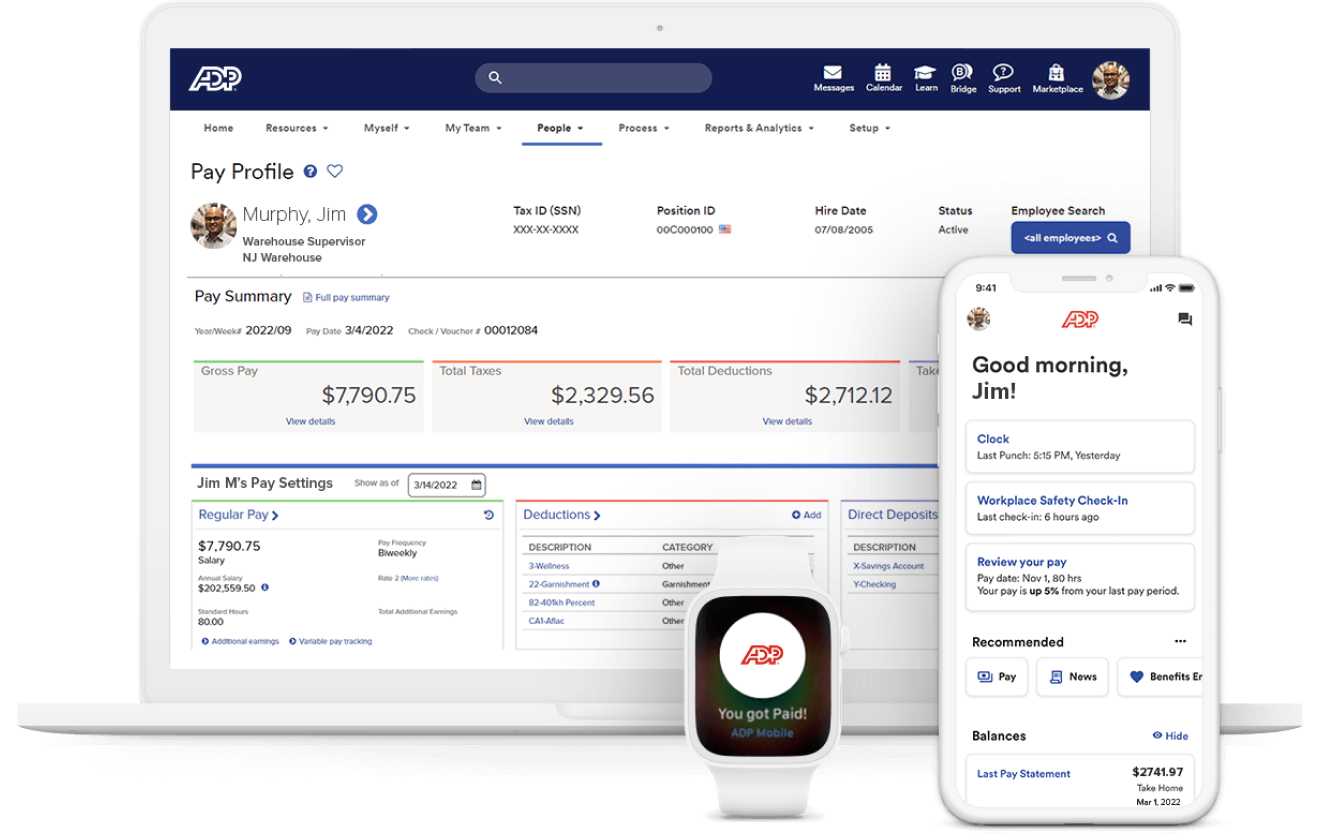Favorite Pay Profile with heart icon
The width and height of the screenshot is (1320, 835).
click(335, 171)
